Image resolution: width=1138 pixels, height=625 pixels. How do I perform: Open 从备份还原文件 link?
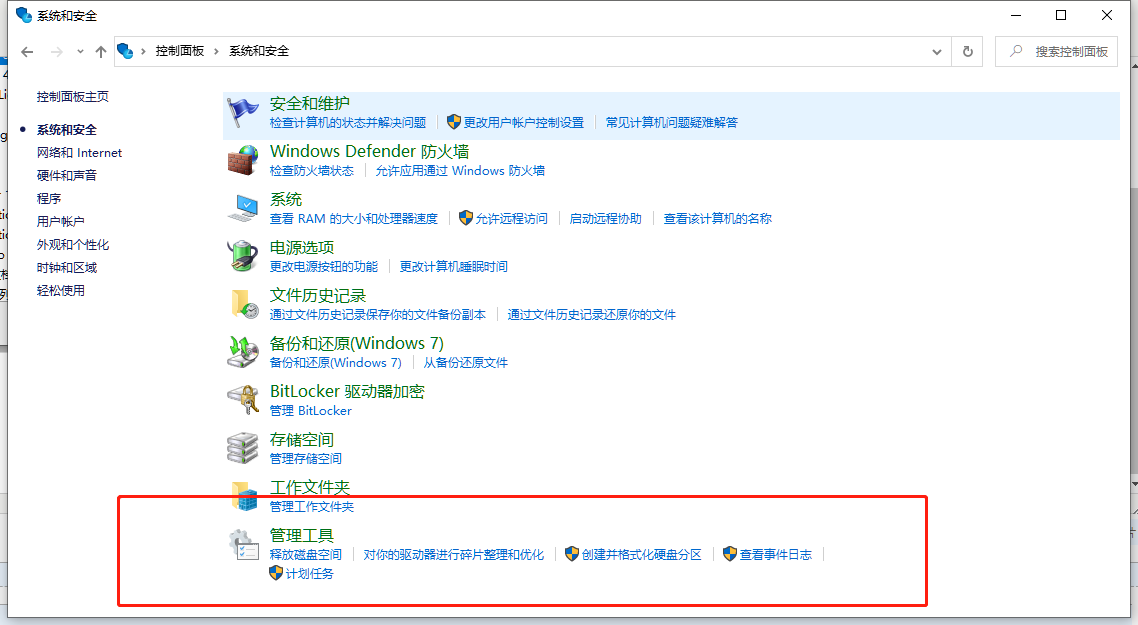(465, 362)
